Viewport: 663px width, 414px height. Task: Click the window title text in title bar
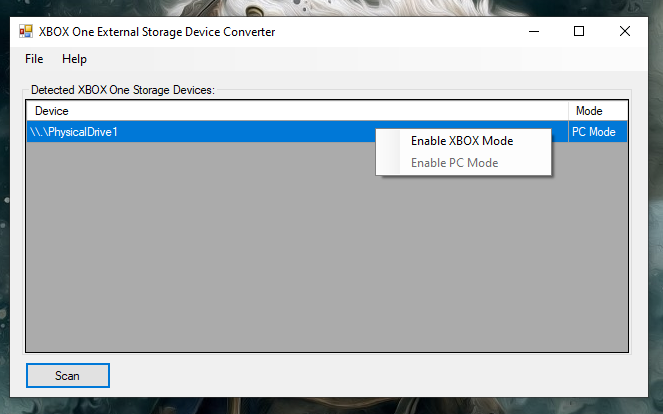coord(157,32)
